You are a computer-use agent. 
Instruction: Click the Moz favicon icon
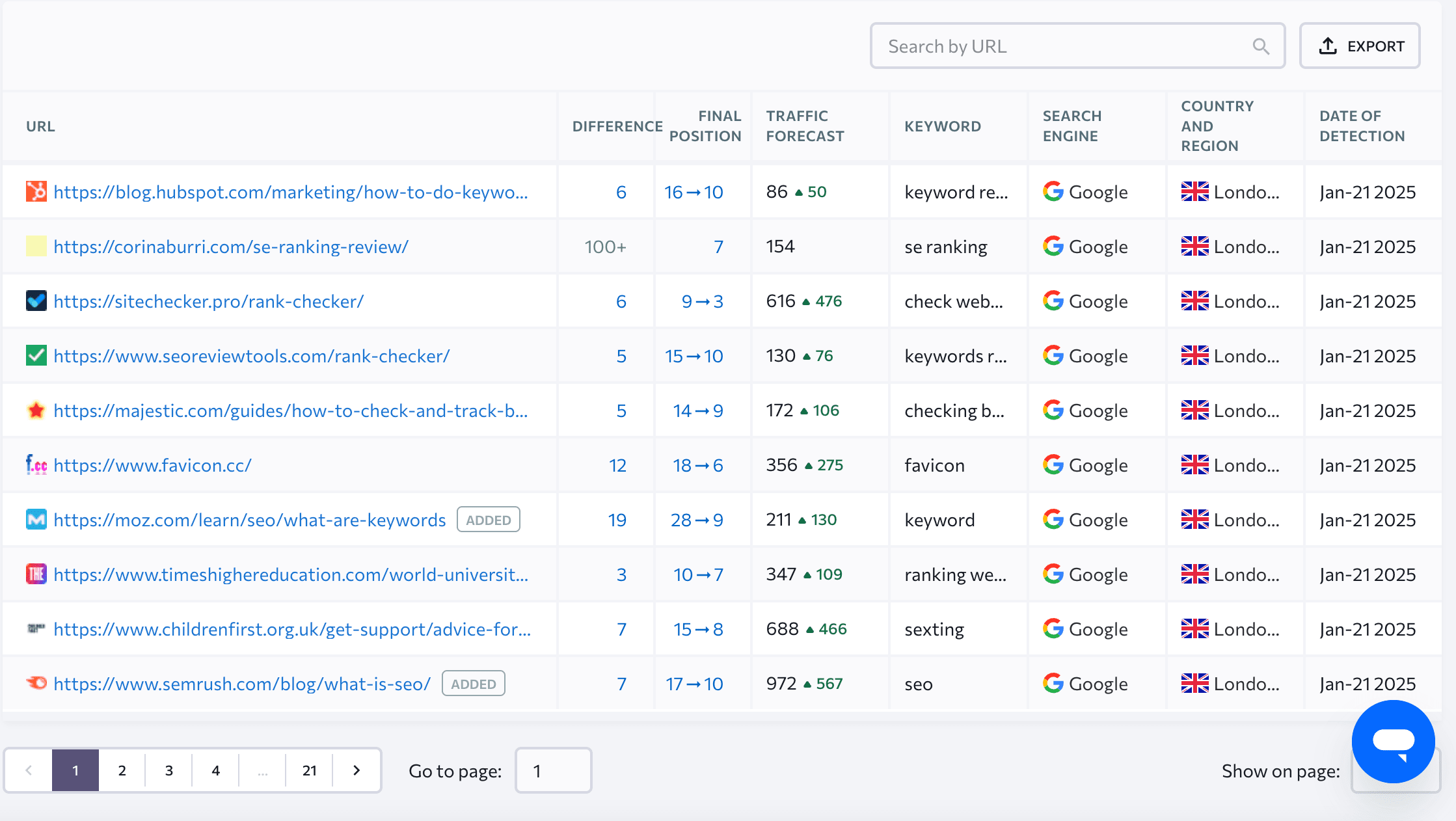tap(35, 519)
